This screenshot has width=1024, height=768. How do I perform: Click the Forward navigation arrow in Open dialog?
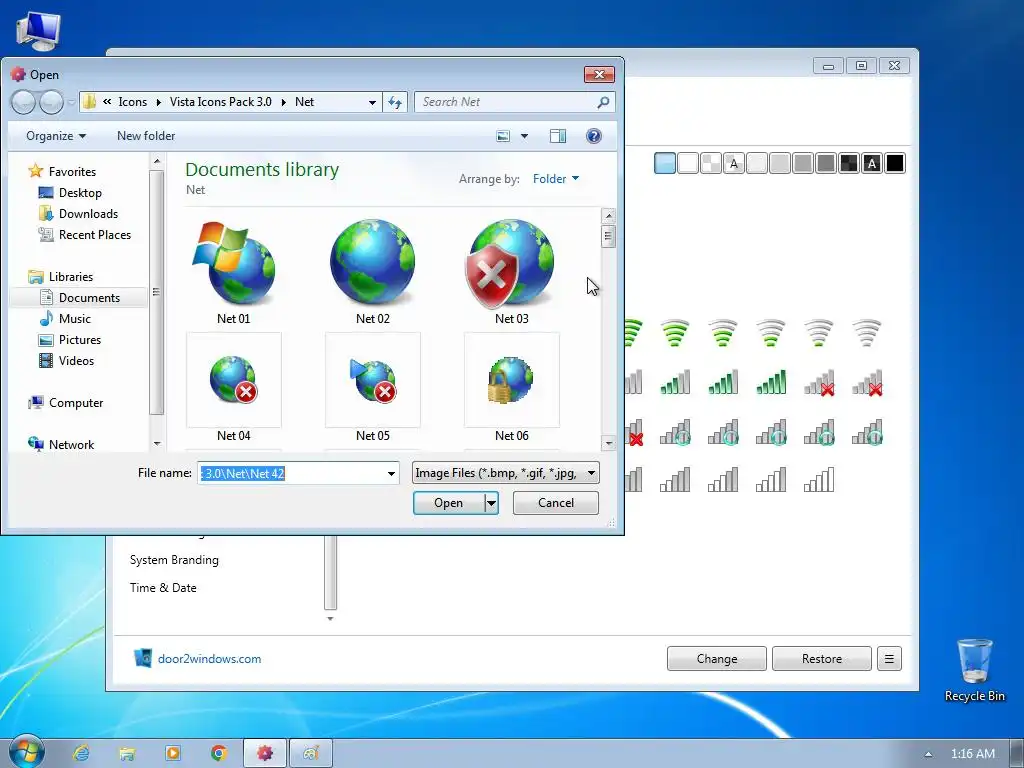point(52,103)
